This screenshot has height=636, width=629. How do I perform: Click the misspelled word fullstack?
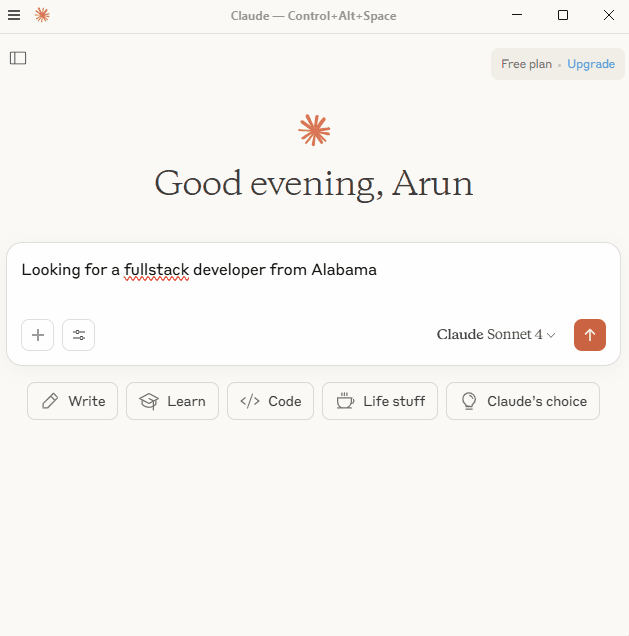(157, 270)
